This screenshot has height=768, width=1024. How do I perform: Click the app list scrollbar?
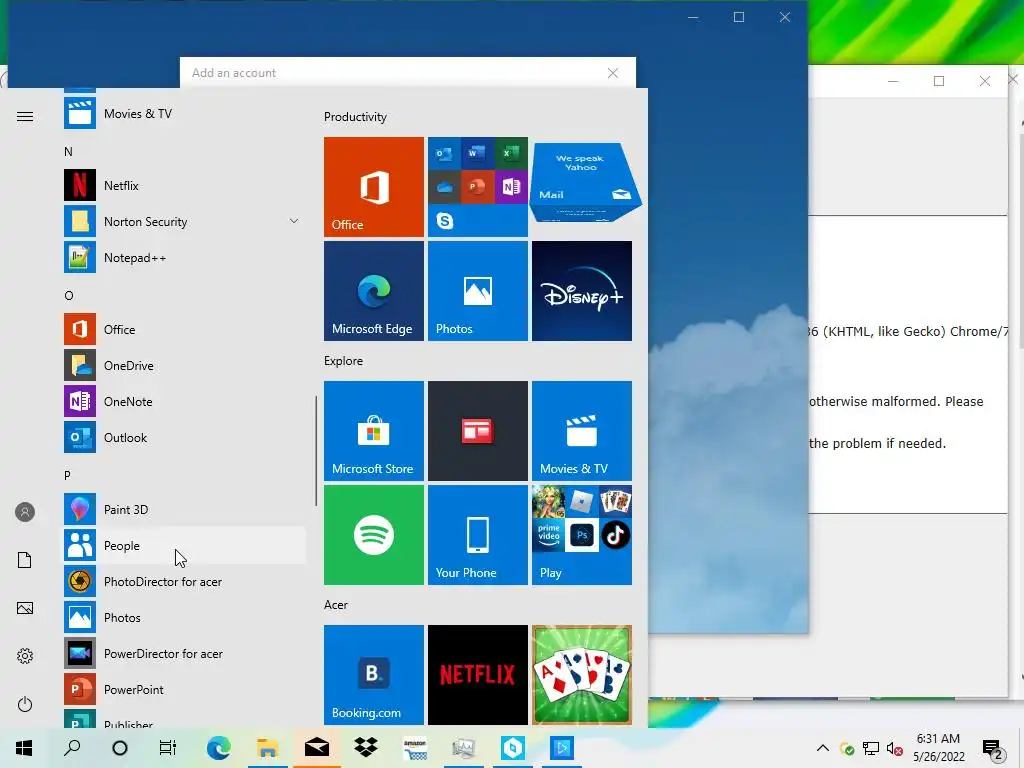point(316,451)
